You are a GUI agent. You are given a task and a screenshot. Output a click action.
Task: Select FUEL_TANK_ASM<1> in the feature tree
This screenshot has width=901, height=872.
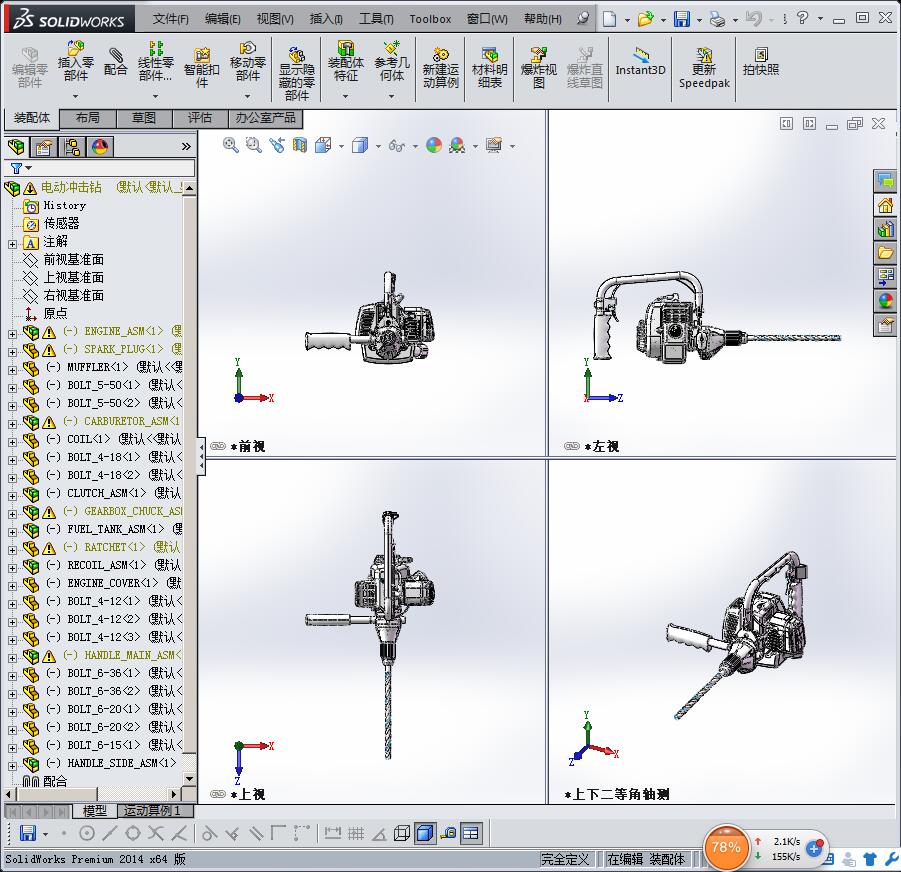coord(107,529)
